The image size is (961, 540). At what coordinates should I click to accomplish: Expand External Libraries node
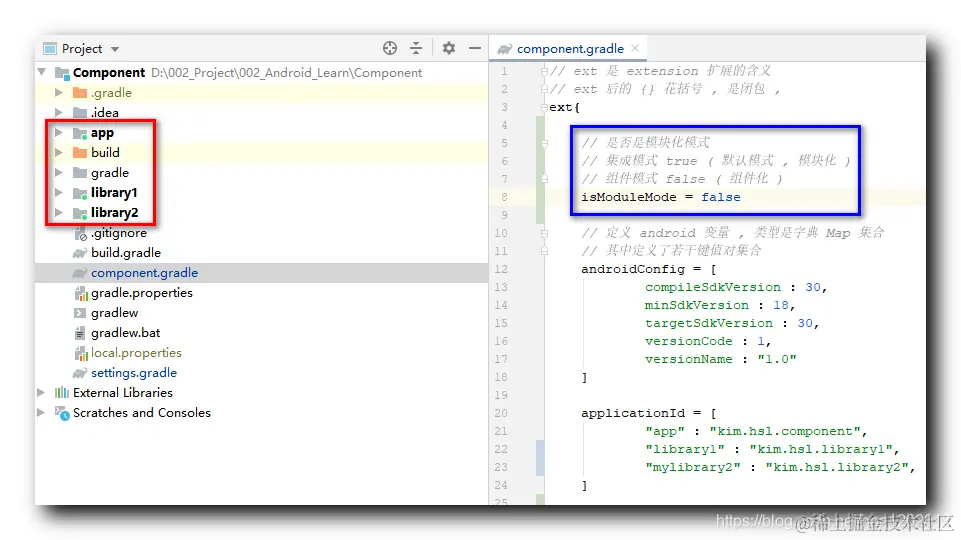42,392
